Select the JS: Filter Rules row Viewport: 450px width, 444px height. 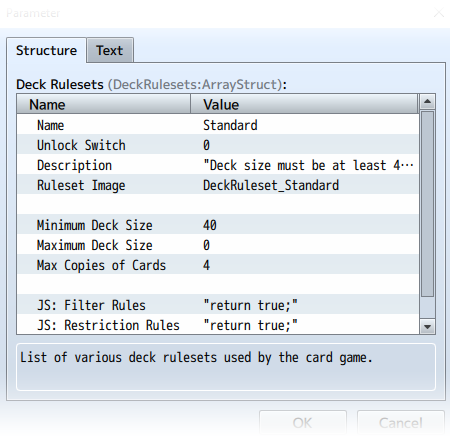pyautogui.click(x=218, y=305)
